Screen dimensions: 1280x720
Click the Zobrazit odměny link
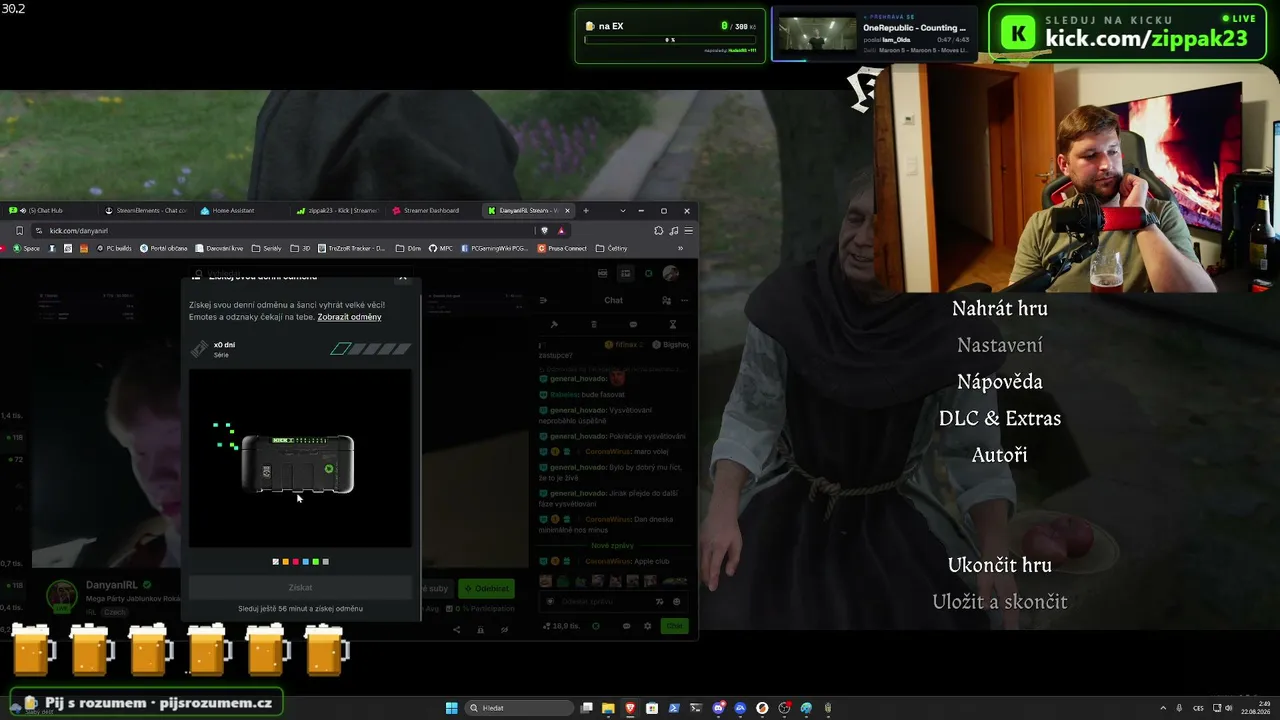point(349,317)
